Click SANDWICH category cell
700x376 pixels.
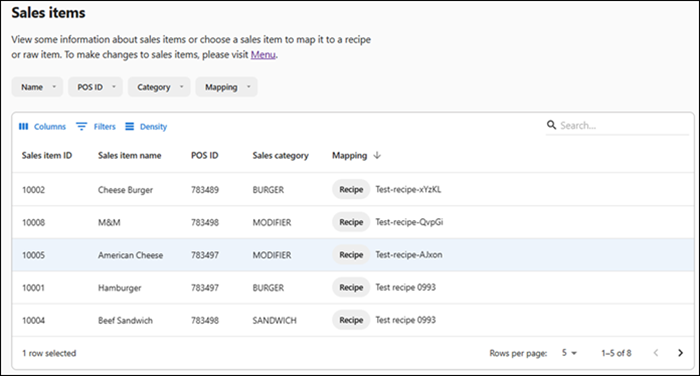coord(275,320)
